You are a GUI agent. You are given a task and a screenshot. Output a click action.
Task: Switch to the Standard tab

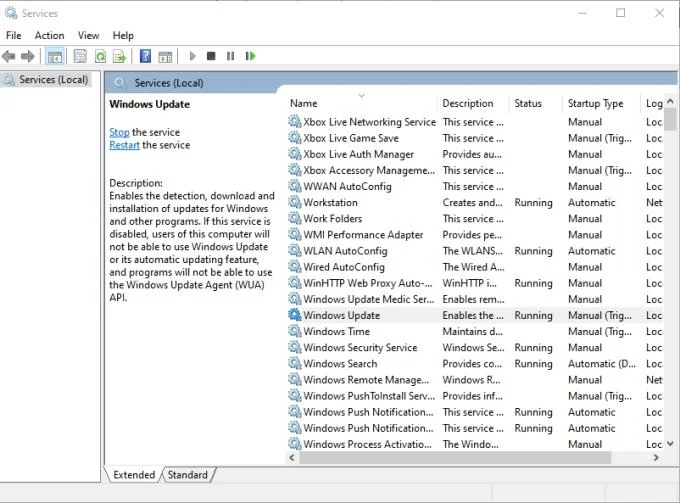(188, 475)
